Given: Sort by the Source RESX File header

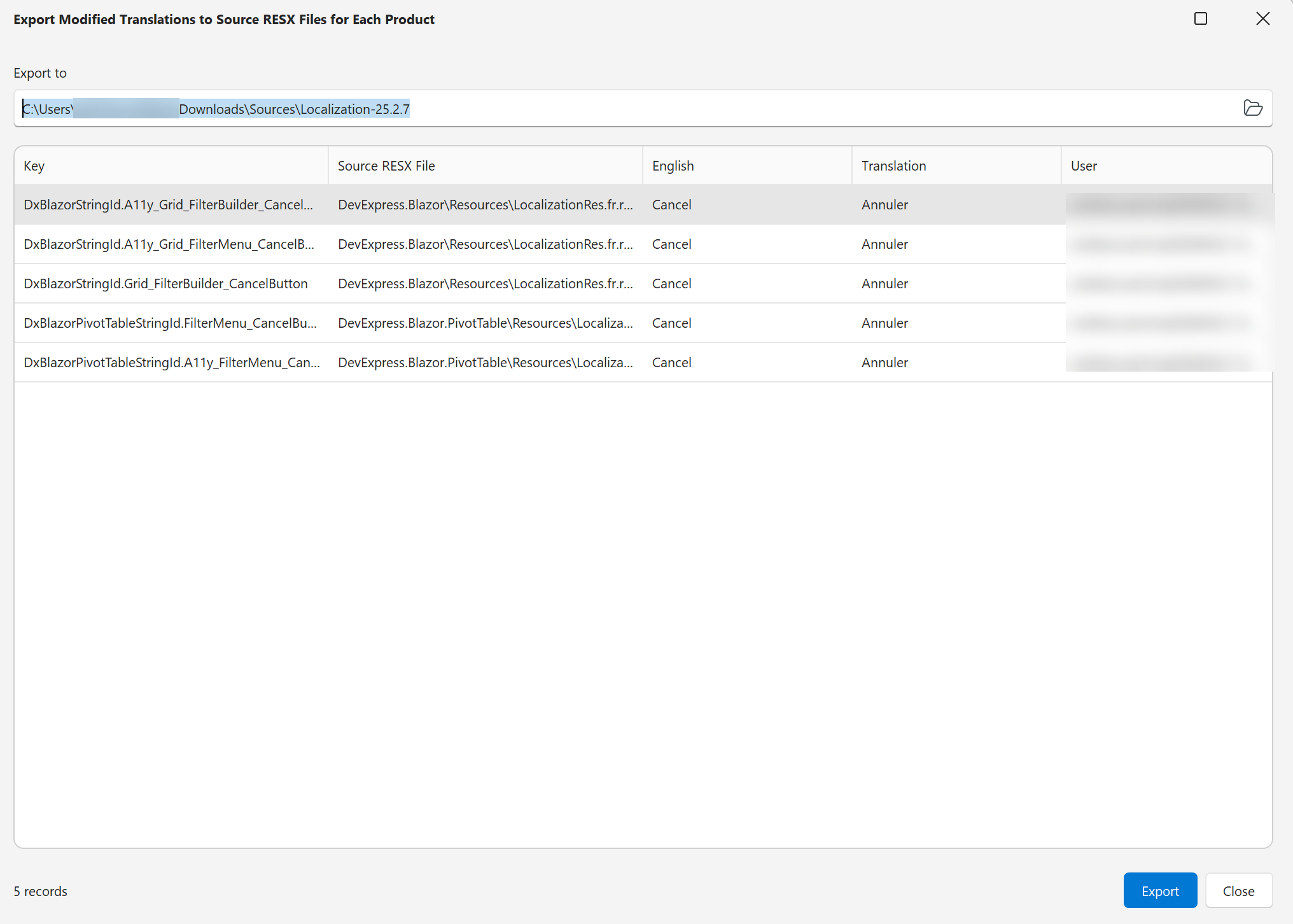Looking at the screenshot, I should [485, 166].
